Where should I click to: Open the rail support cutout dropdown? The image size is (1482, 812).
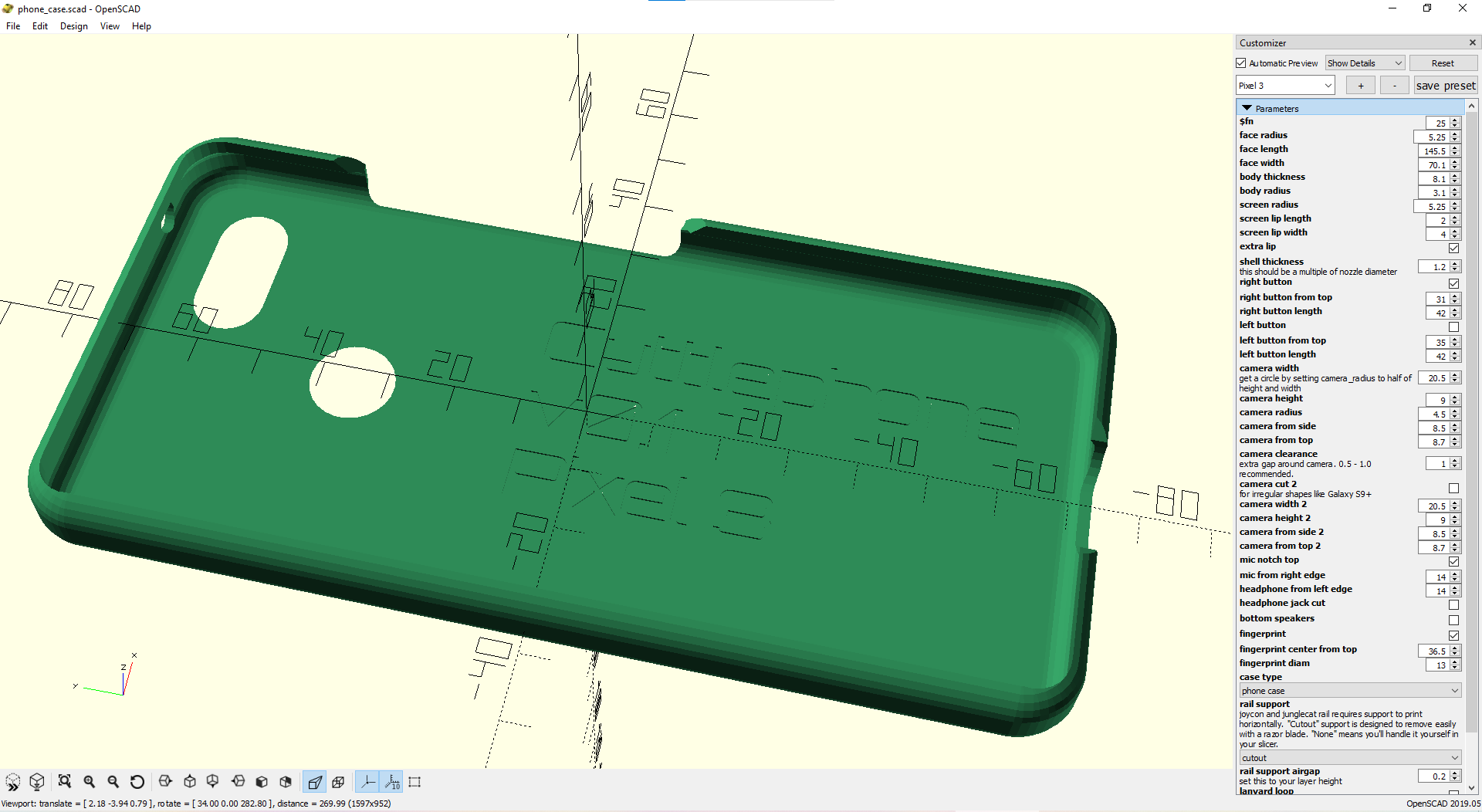1350,758
